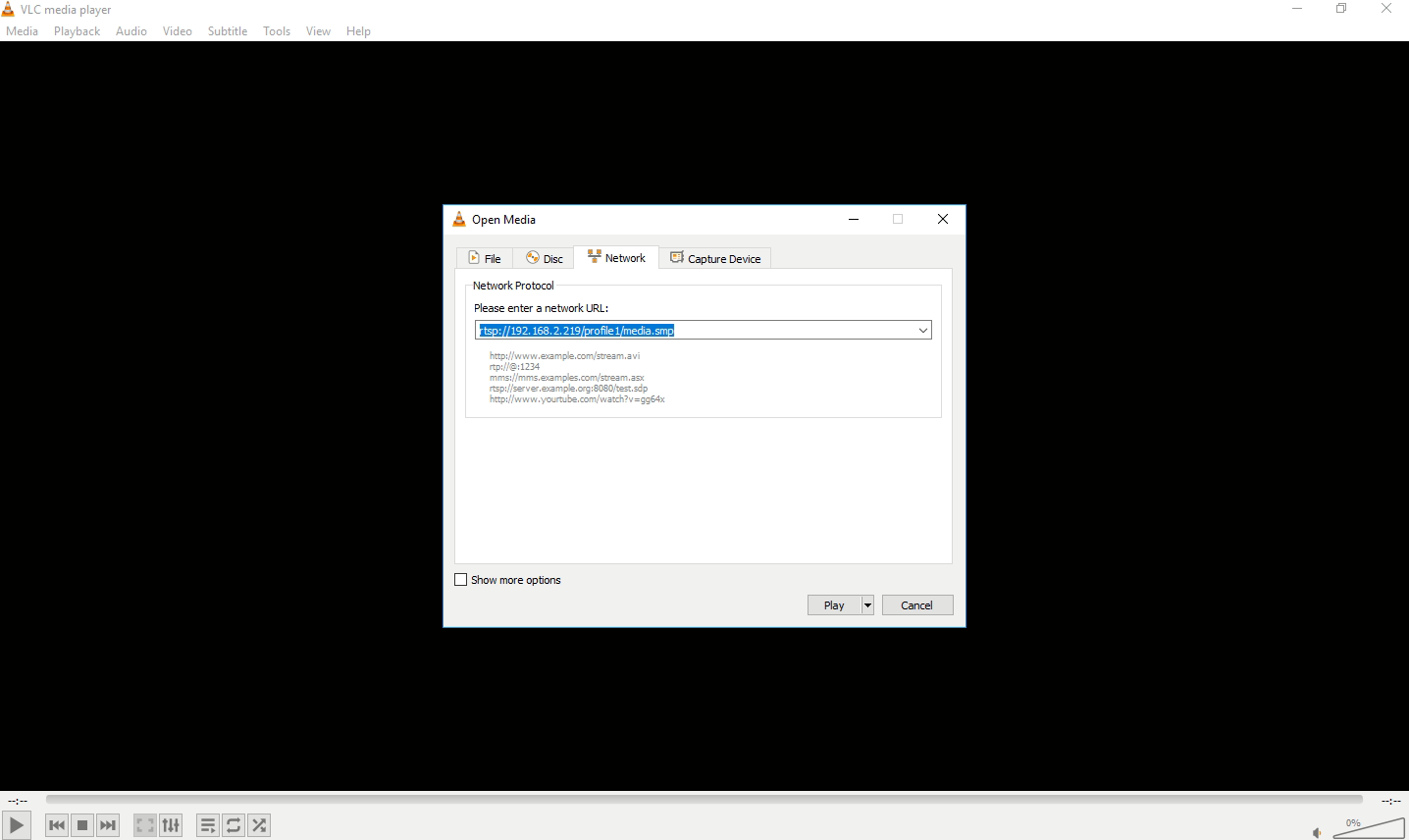Enable Show more options checkbox
1409x840 pixels.
pyautogui.click(x=461, y=580)
